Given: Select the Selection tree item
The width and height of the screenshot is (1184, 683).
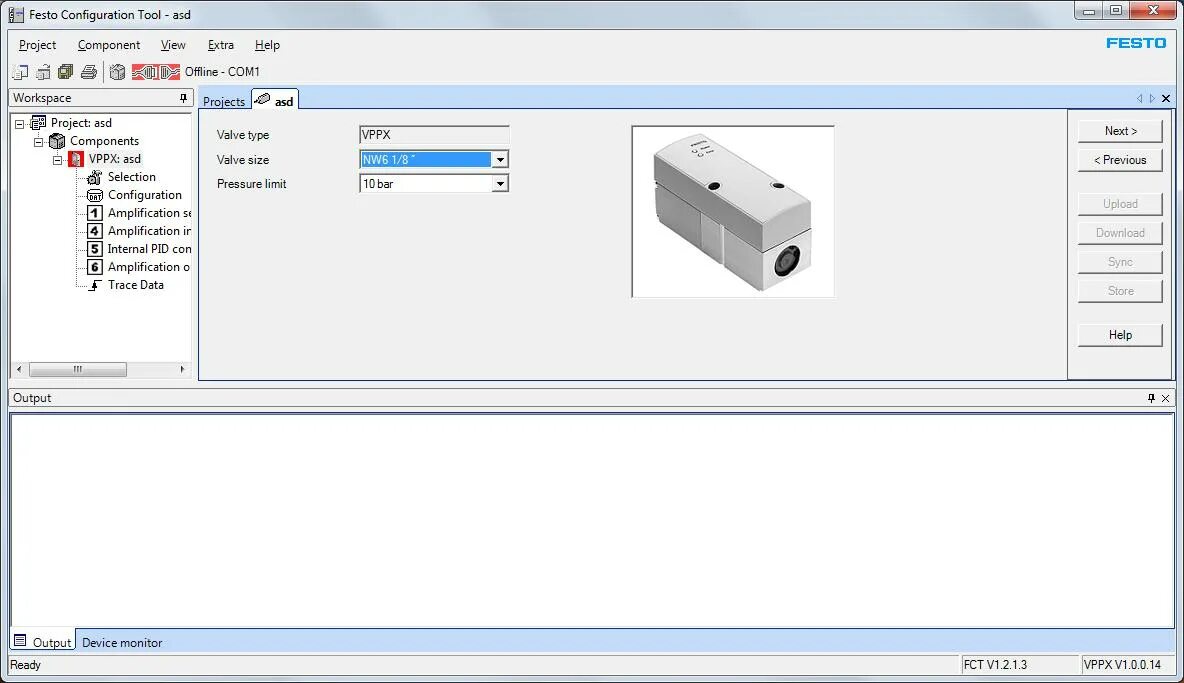Looking at the screenshot, I should 131,177.
